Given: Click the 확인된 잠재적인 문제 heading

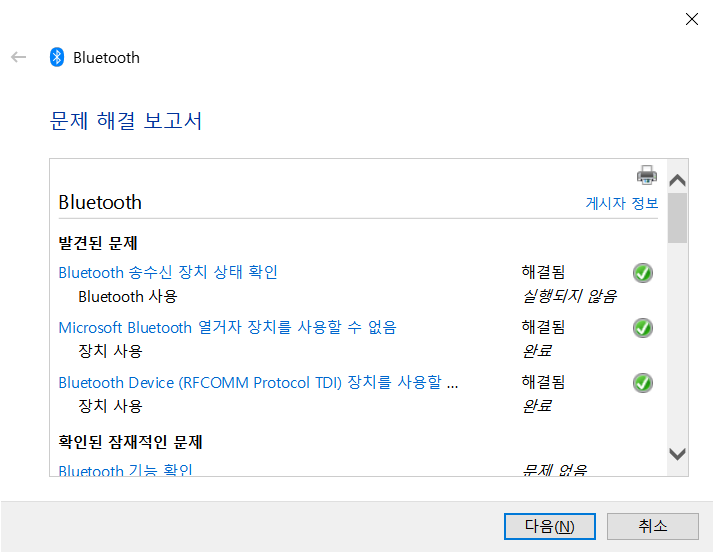Looking at the screenshot, I should click(131, 442).
